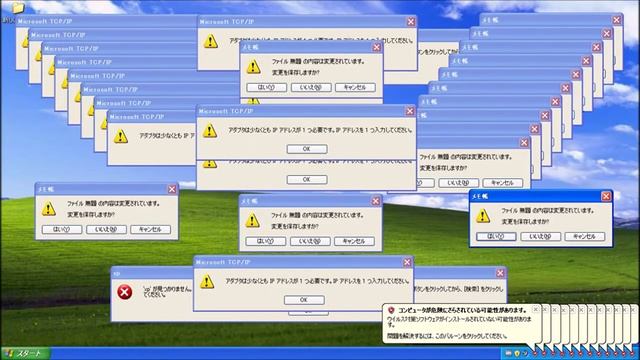Choose いいえ in the half-covered メモ帳 dialog of the right cascade
Viewport: 640px width, 360px height.
click(x=459, y=183)
